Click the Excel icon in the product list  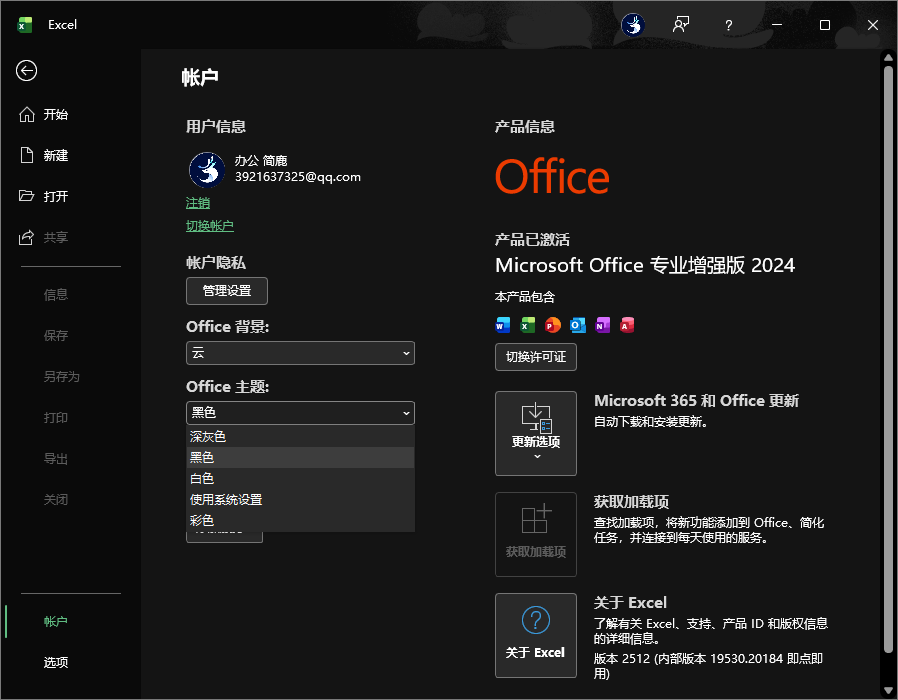coord(527,325)
